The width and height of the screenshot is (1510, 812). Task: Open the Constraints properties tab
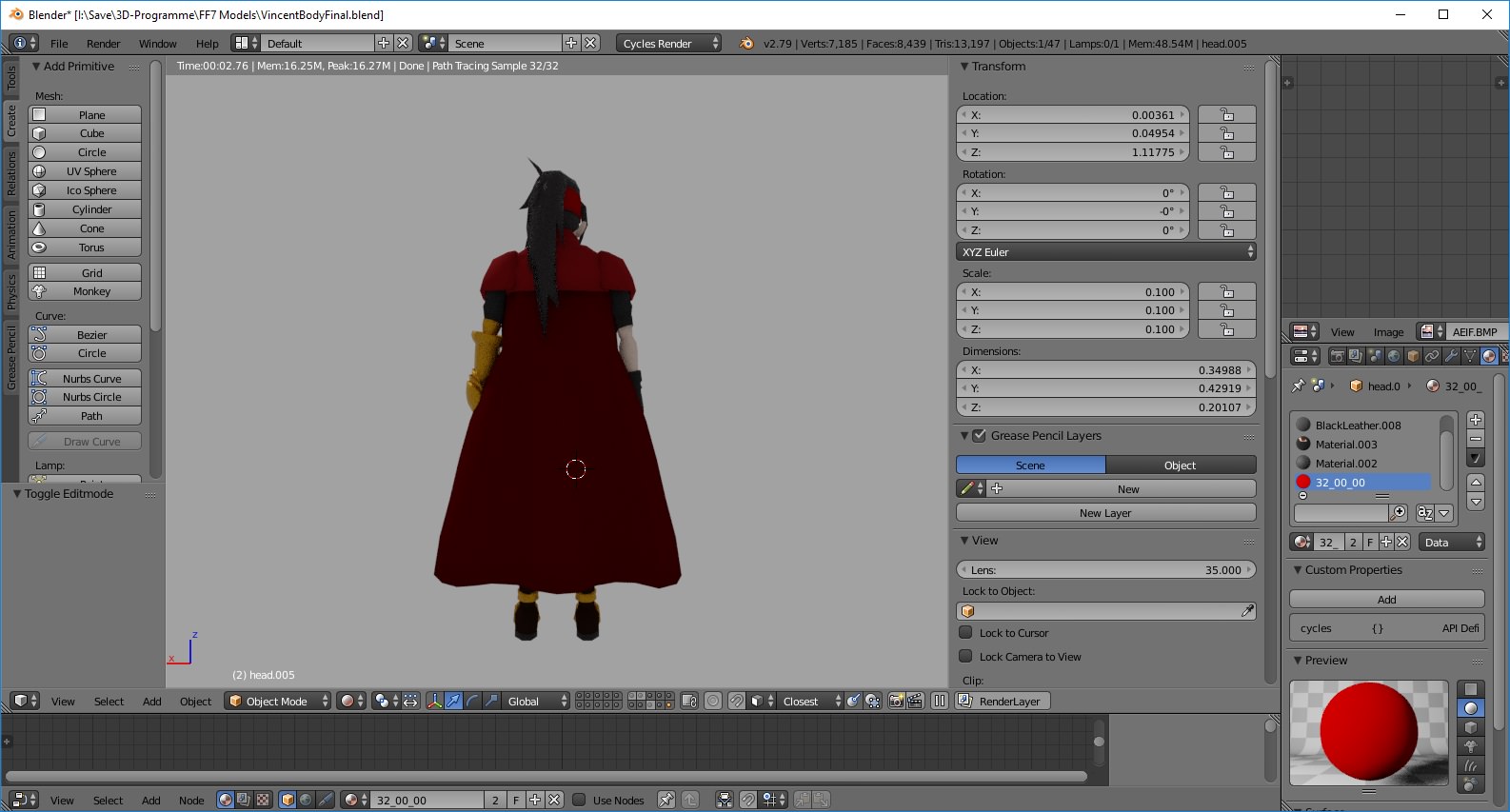1432,356
